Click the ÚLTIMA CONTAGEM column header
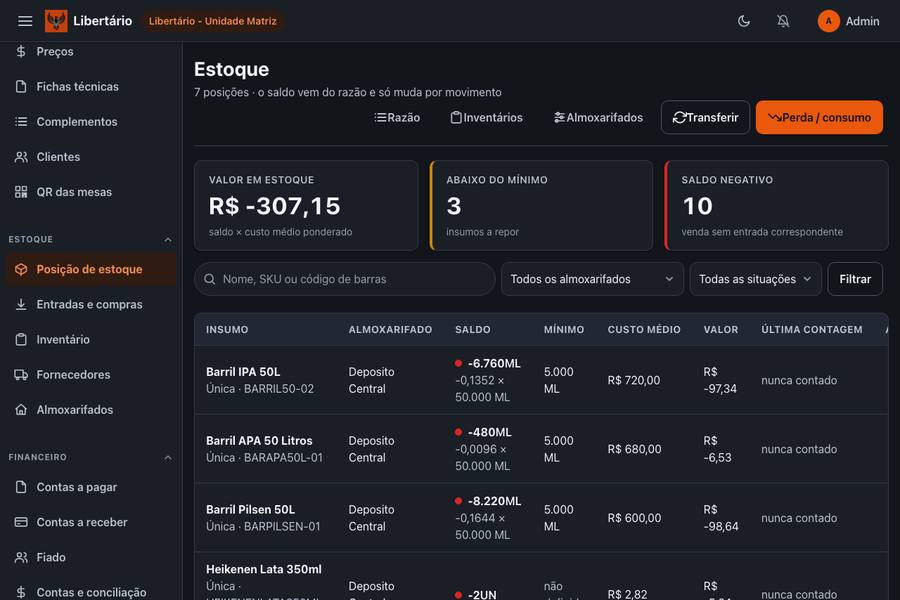Image resolution: width=900 pixels, height=600 pixels. tap(812, 330)
